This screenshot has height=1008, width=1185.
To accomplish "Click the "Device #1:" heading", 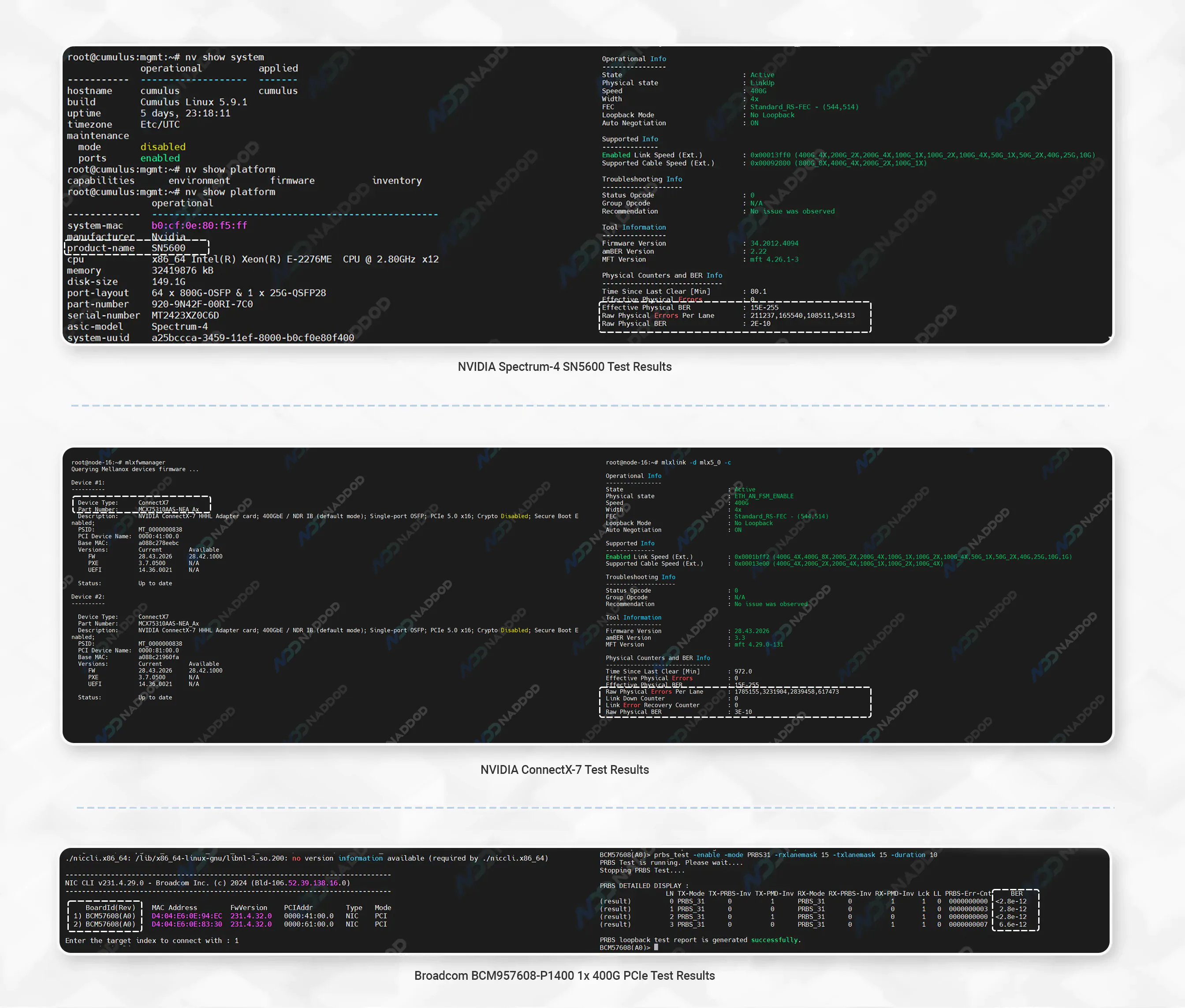I will 88,483.
